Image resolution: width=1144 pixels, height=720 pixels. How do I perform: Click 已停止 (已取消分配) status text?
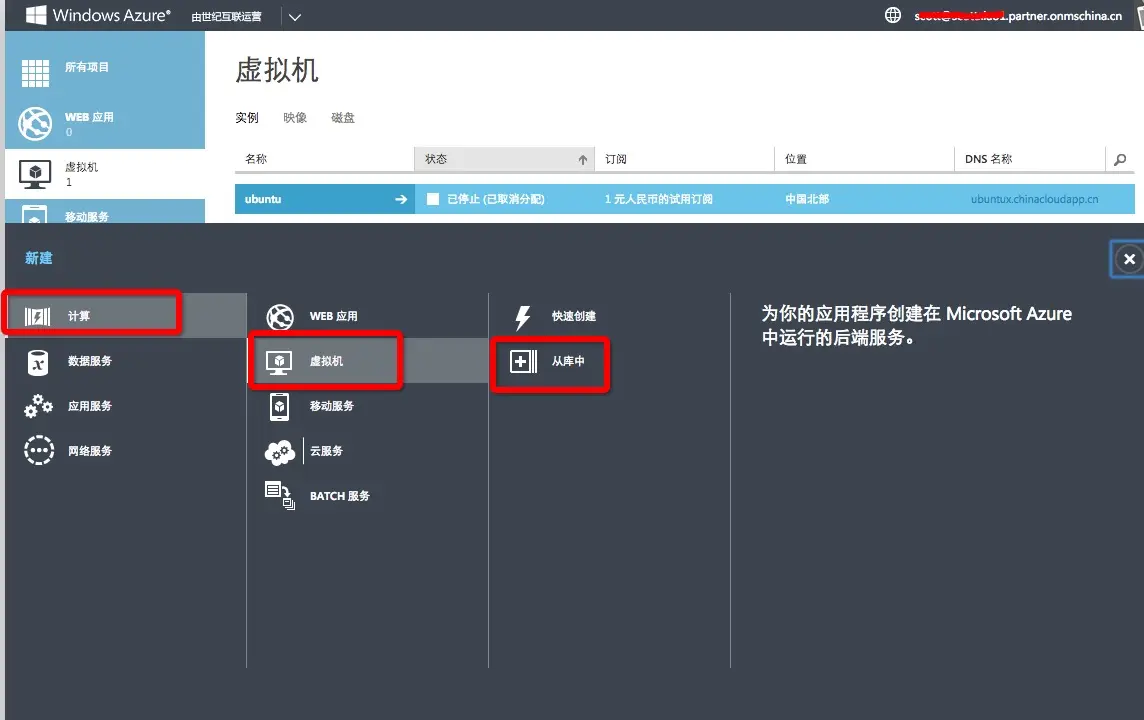click(495, 199)
